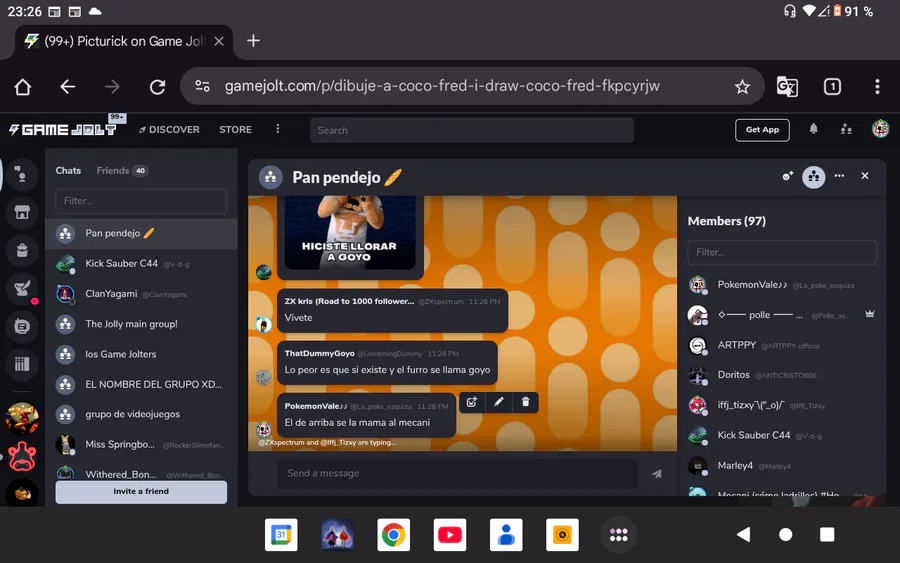Open a new browser tab
This screenshot has width=900, height=563.
click(x=253, y=41)
